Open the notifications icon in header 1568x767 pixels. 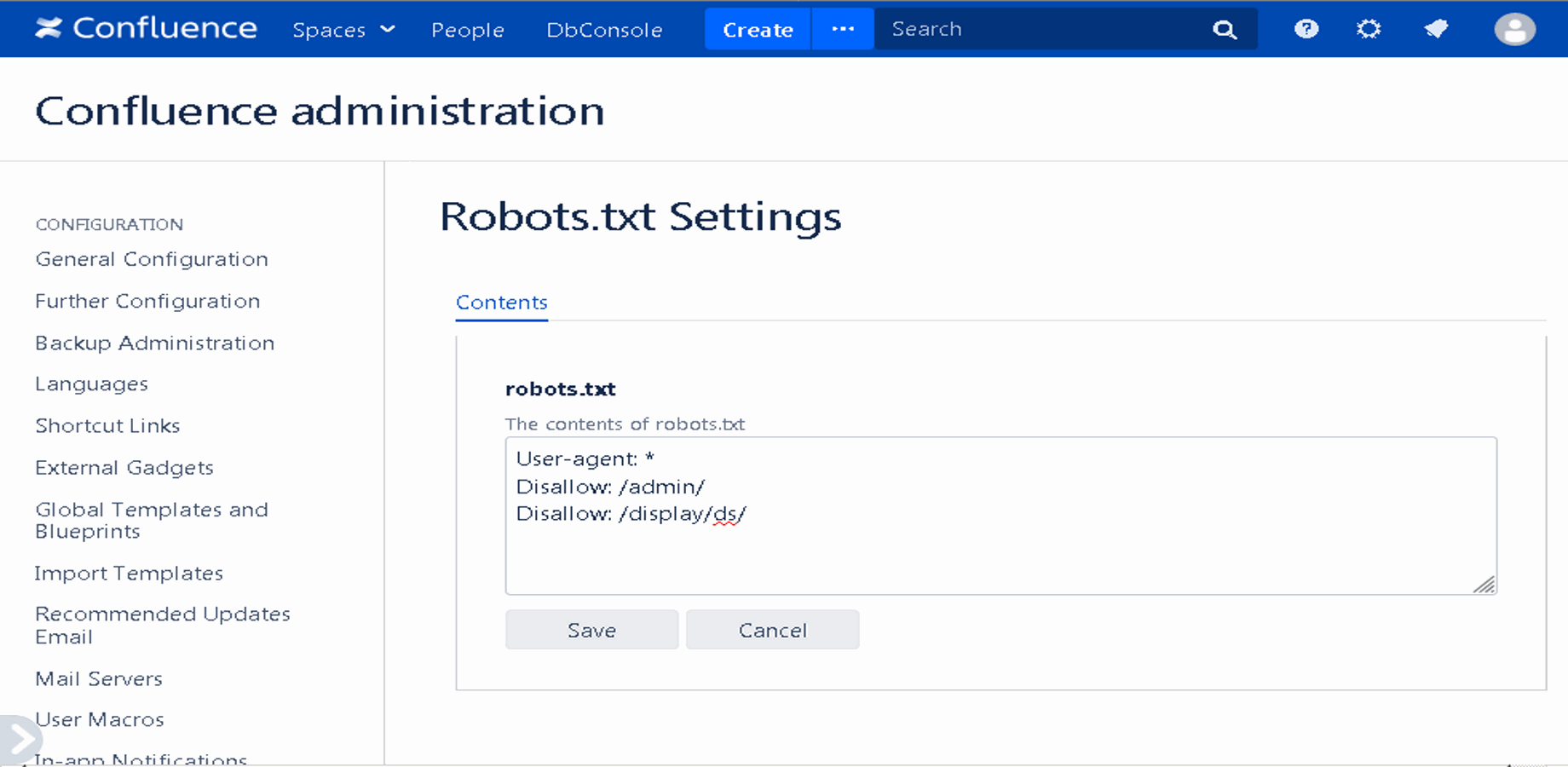point(1436,29)
